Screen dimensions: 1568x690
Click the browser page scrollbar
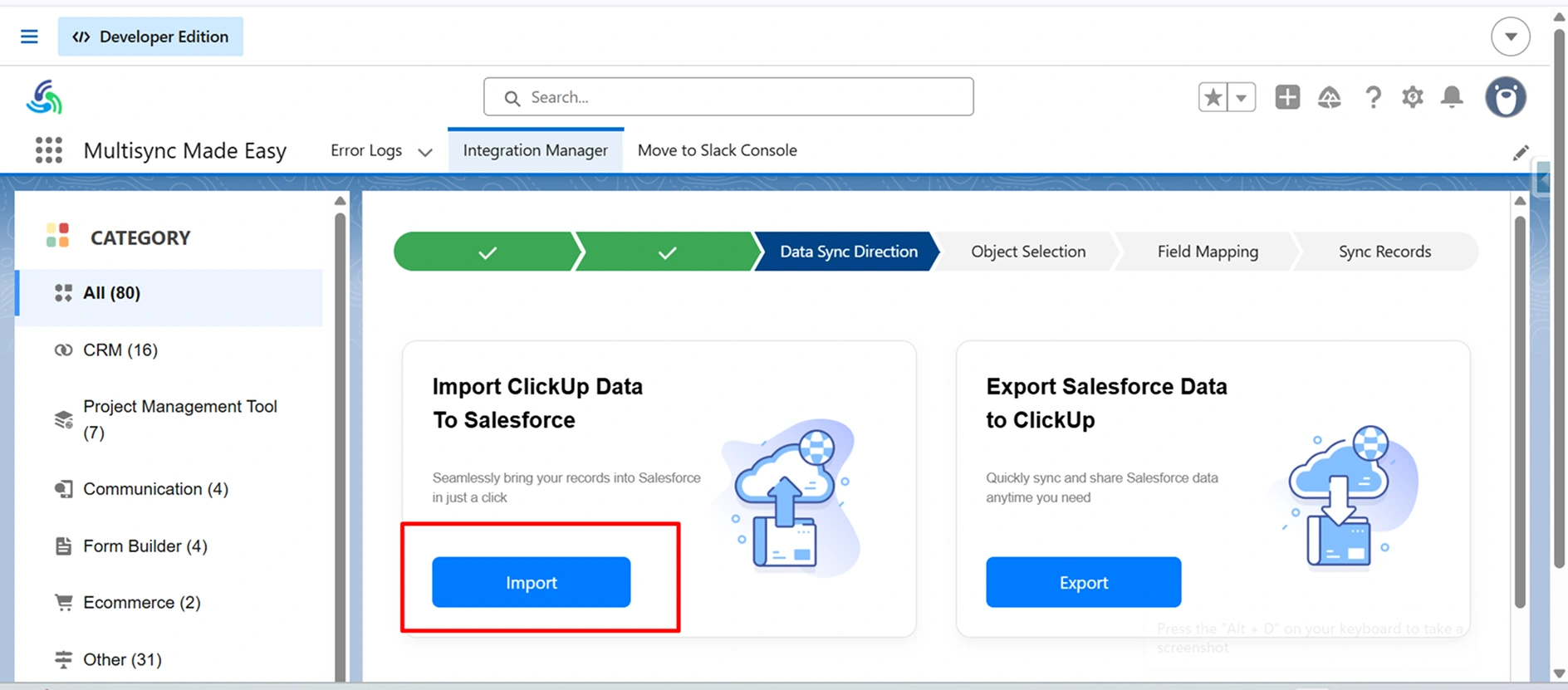pos(1559,299)
